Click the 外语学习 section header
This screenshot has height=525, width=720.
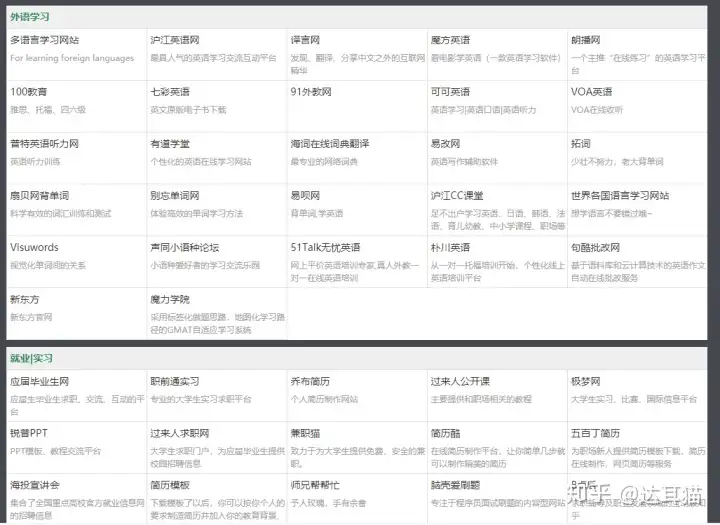29,17
